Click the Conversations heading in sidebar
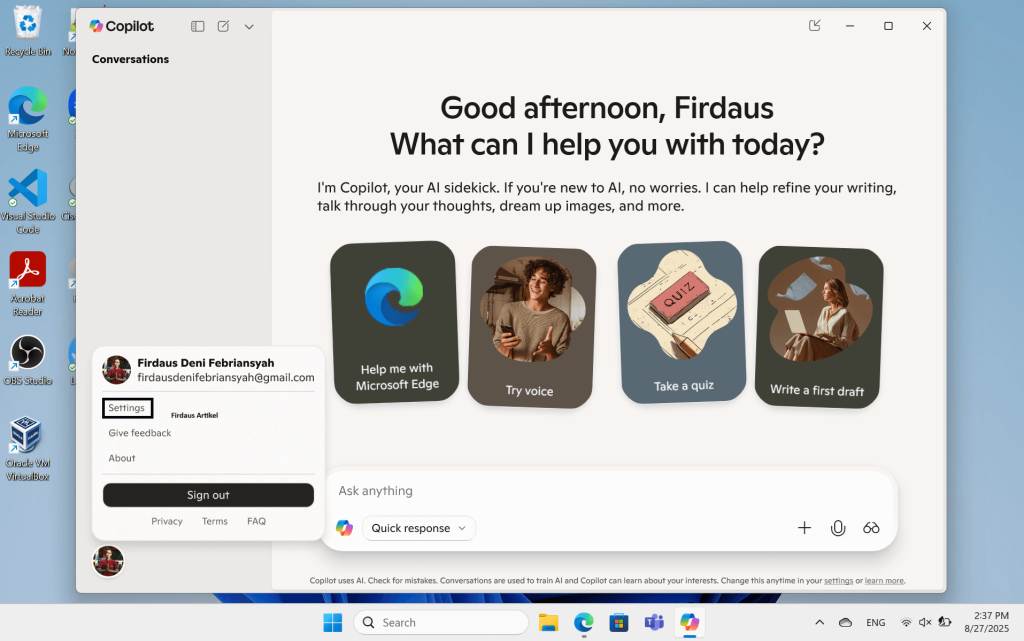Viewport: 1024px width, 641px height. point(131,59)
